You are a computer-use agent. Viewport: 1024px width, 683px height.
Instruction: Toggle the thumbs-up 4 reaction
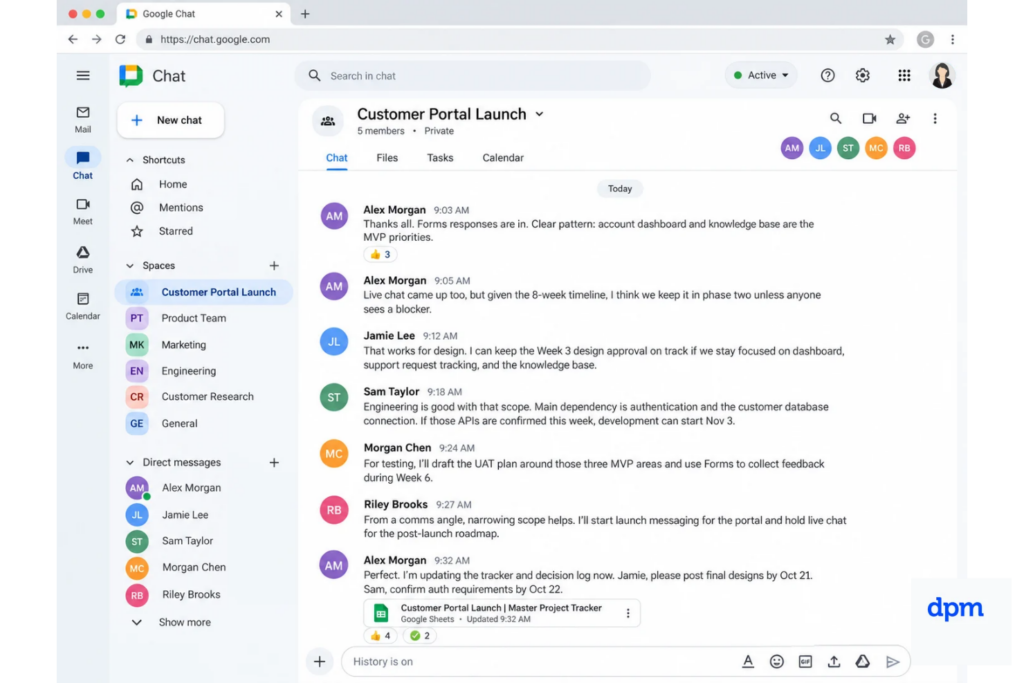380,635
